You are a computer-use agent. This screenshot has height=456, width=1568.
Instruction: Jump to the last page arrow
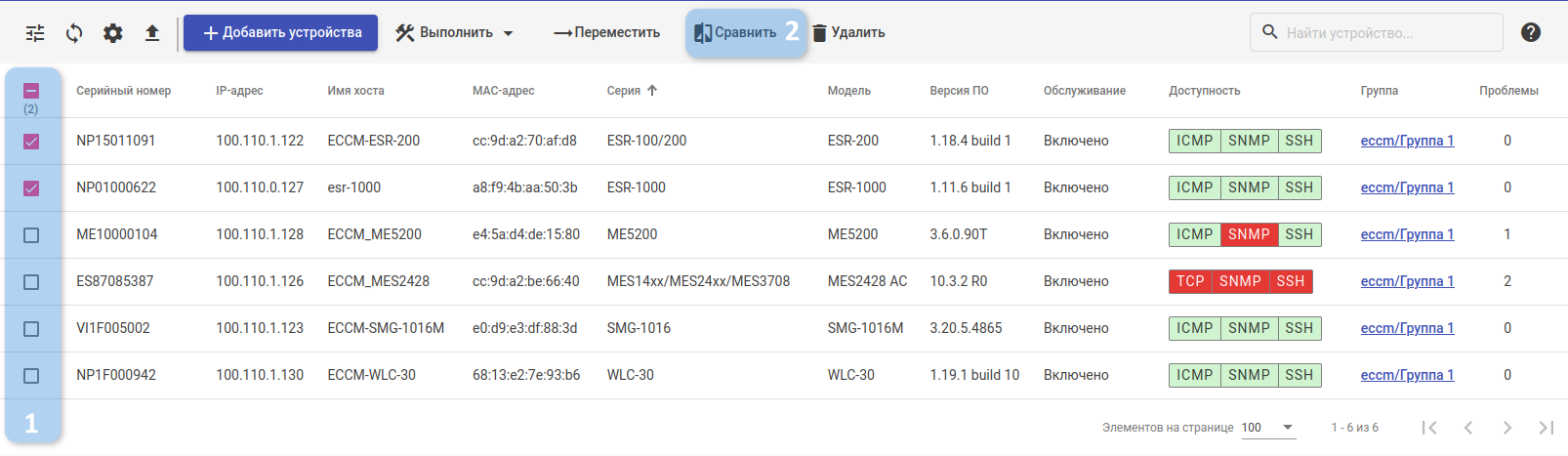[x=1546, y=428]
